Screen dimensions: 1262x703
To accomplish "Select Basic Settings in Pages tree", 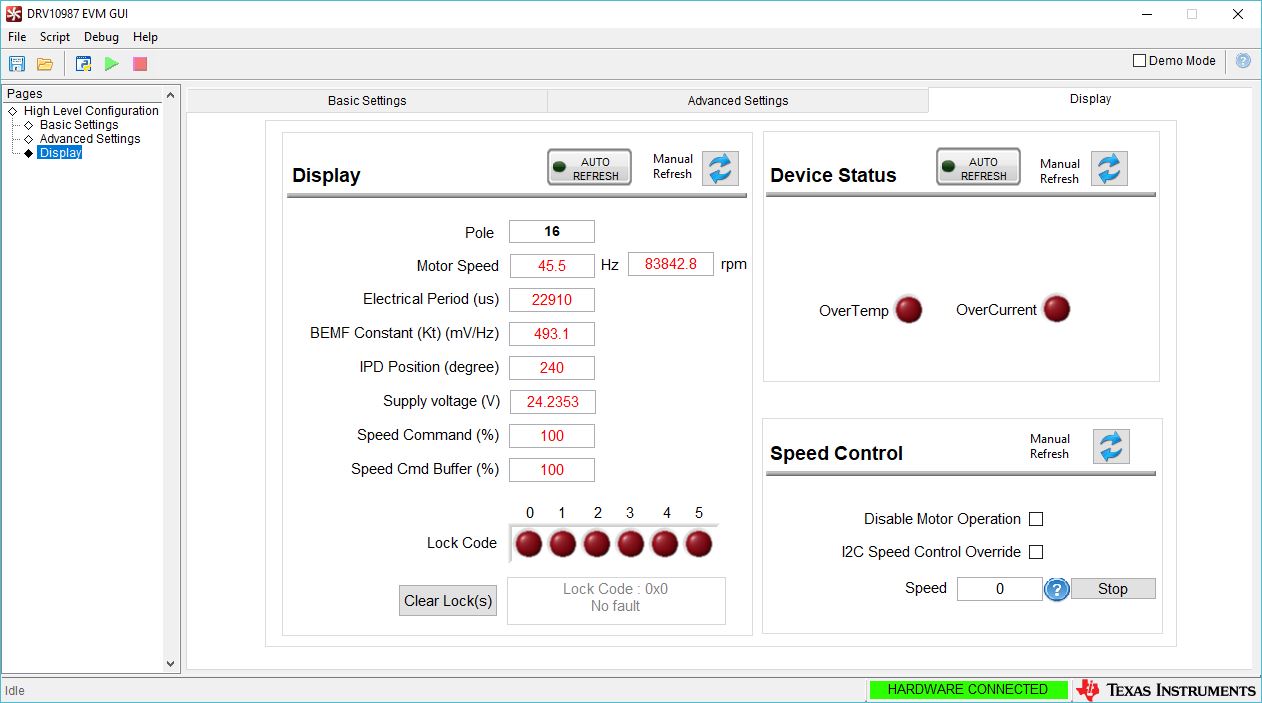I will 79,125.
